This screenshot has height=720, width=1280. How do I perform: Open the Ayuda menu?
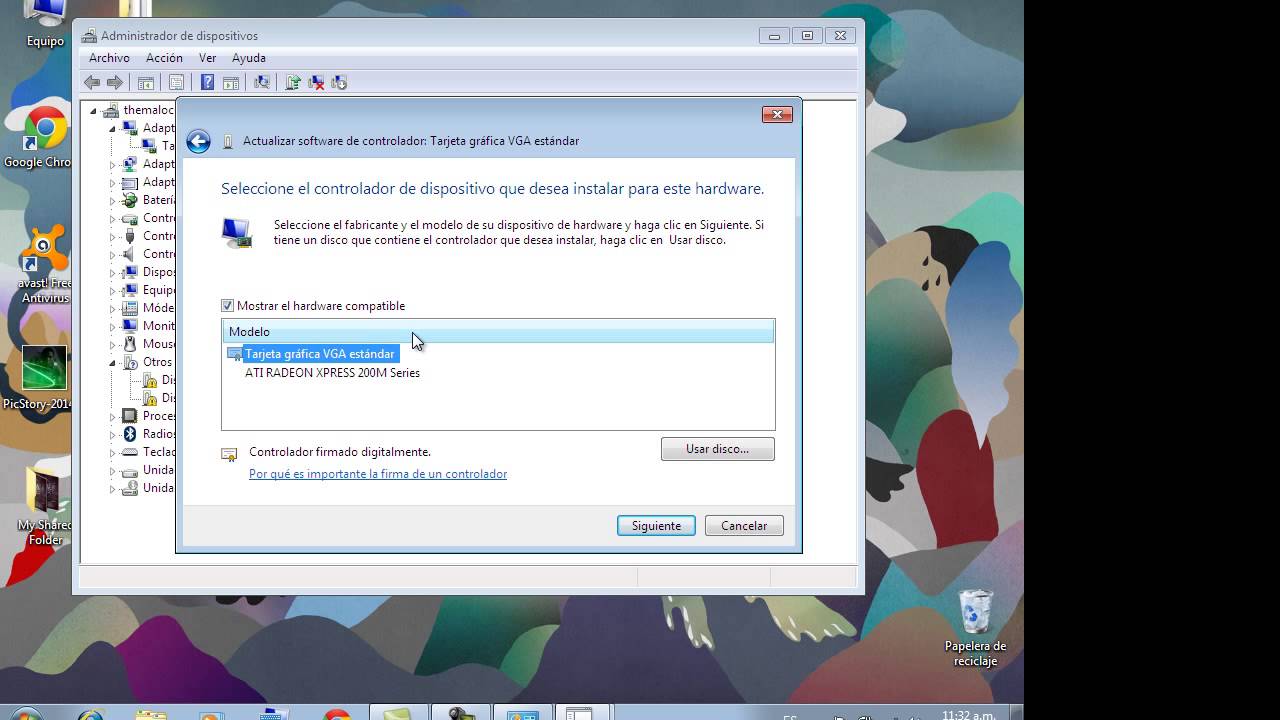tap(249, 58)
